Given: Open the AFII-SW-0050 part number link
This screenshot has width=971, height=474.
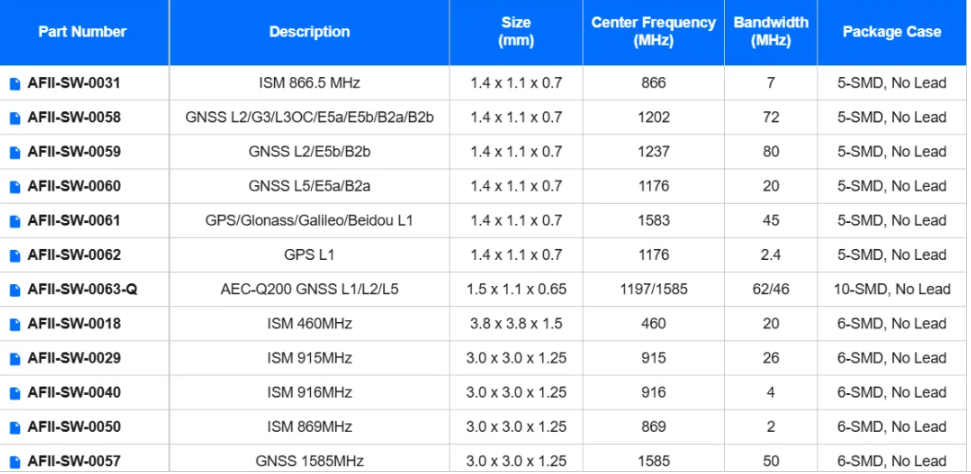Looking at the screenshot, I should point(74,427).
